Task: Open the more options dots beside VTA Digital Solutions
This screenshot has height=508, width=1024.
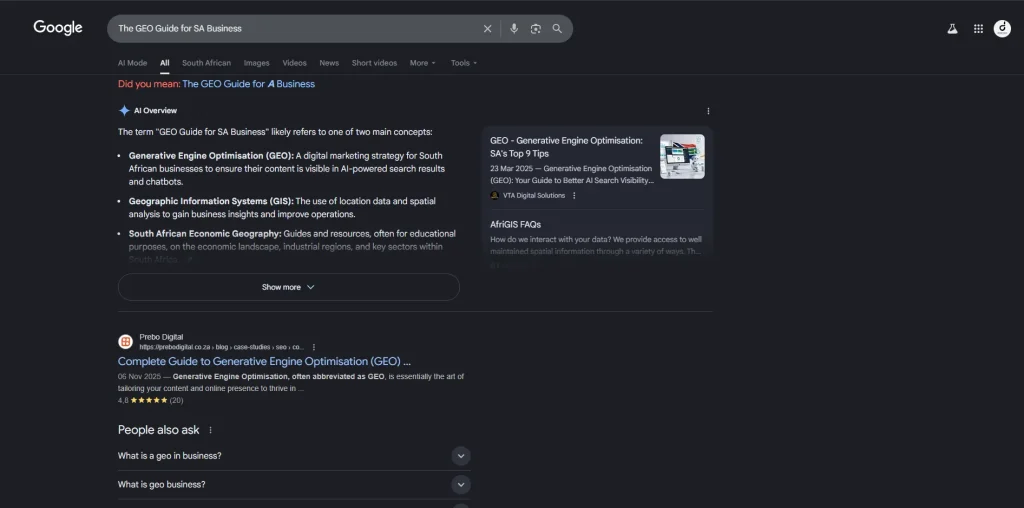Action: (x=574, y=195)
